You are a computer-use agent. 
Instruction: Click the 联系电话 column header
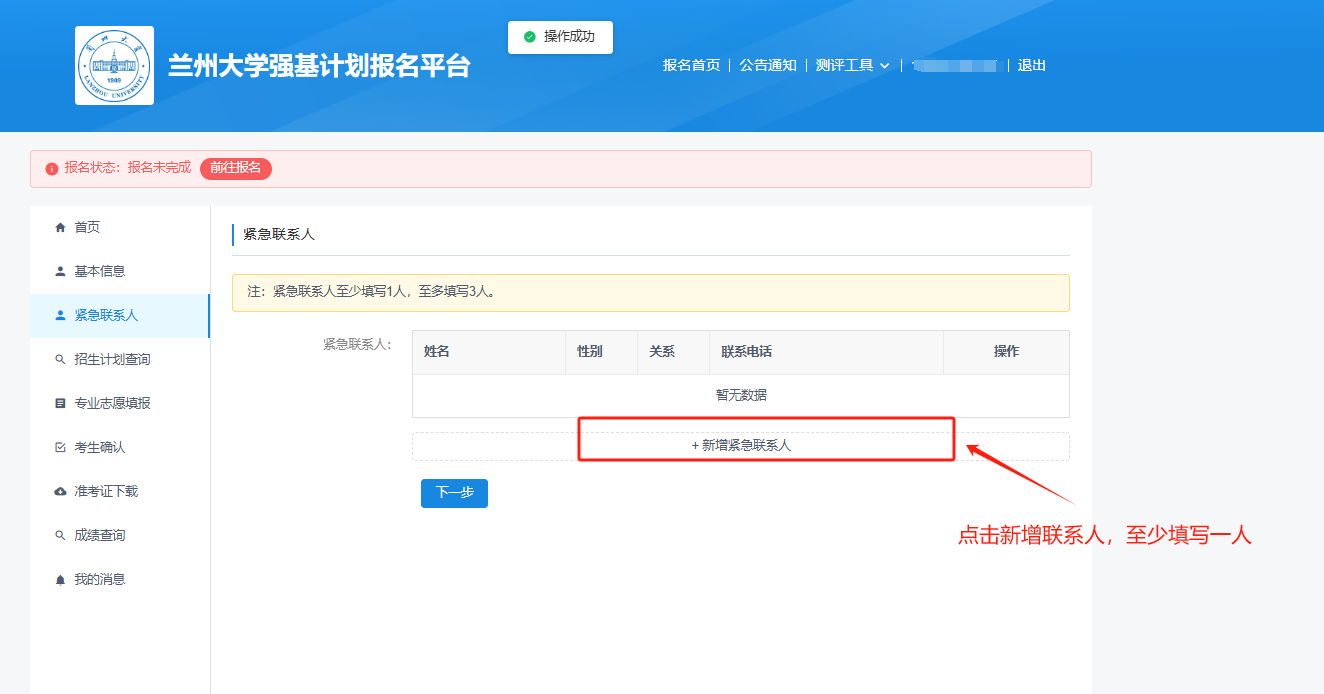point(746,352)
